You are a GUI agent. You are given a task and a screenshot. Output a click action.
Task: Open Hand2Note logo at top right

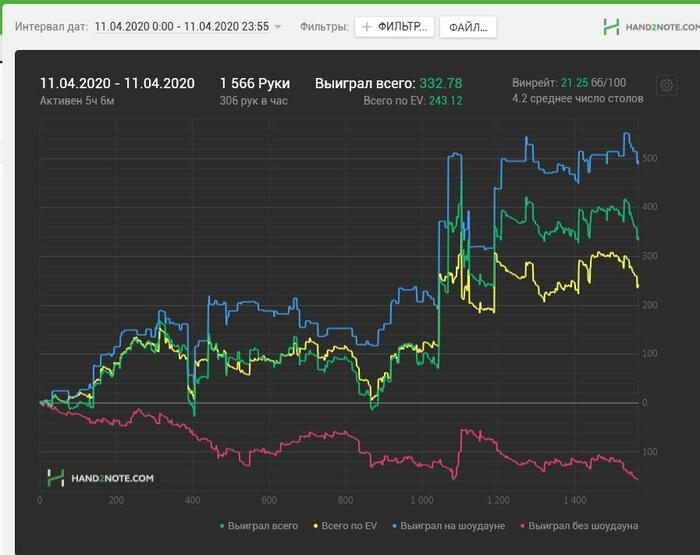651,27
